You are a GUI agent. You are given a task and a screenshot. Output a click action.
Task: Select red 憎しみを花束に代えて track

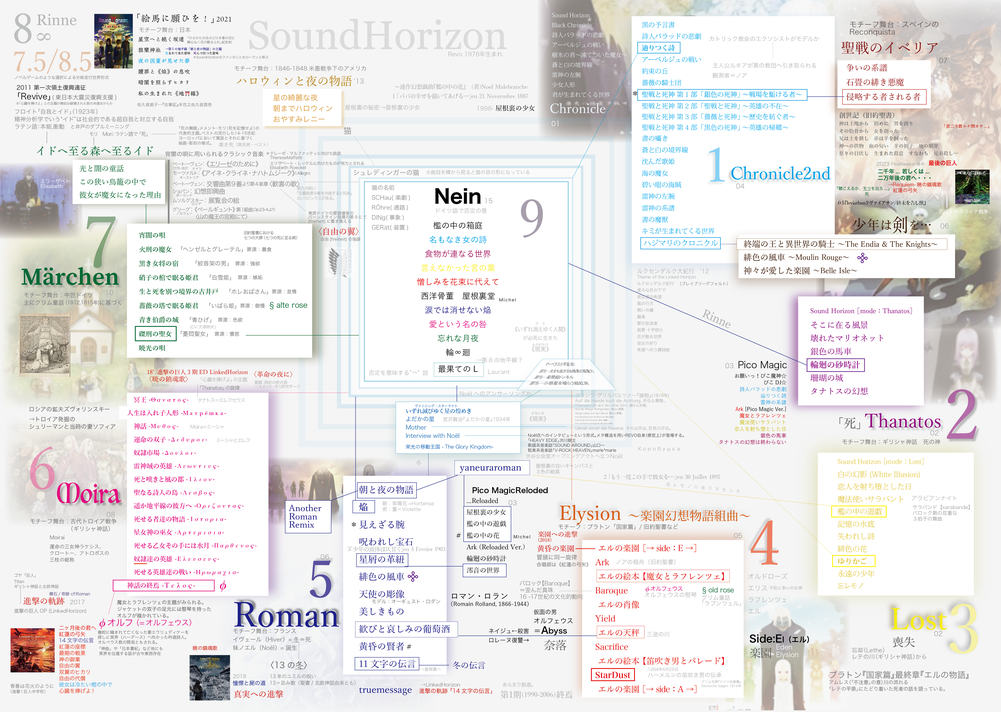(x=457, y=282)
